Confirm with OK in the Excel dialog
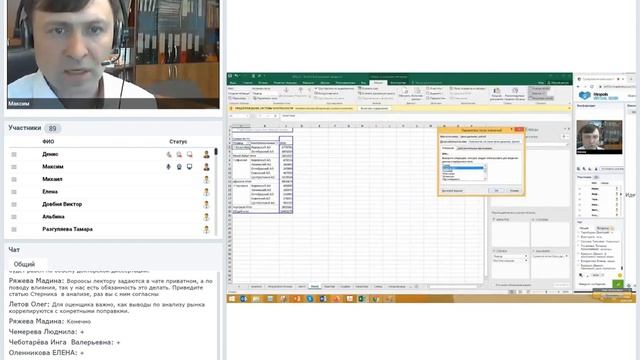640x360 pixels. pos(496,191)
